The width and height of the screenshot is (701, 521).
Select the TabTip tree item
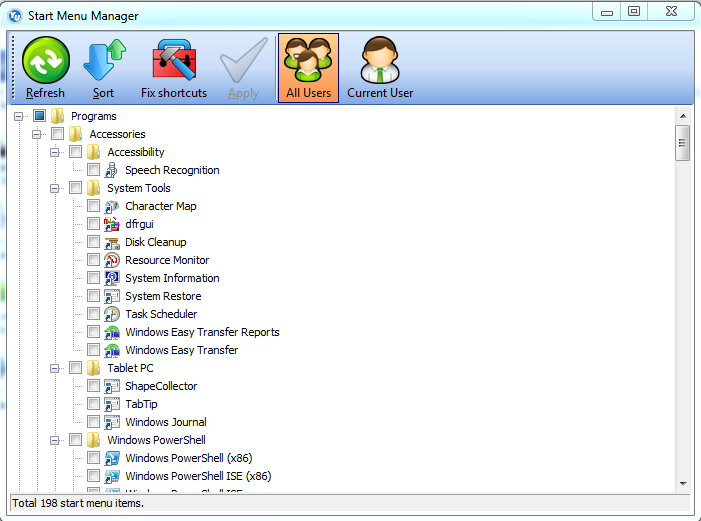(x=141, y=404)
